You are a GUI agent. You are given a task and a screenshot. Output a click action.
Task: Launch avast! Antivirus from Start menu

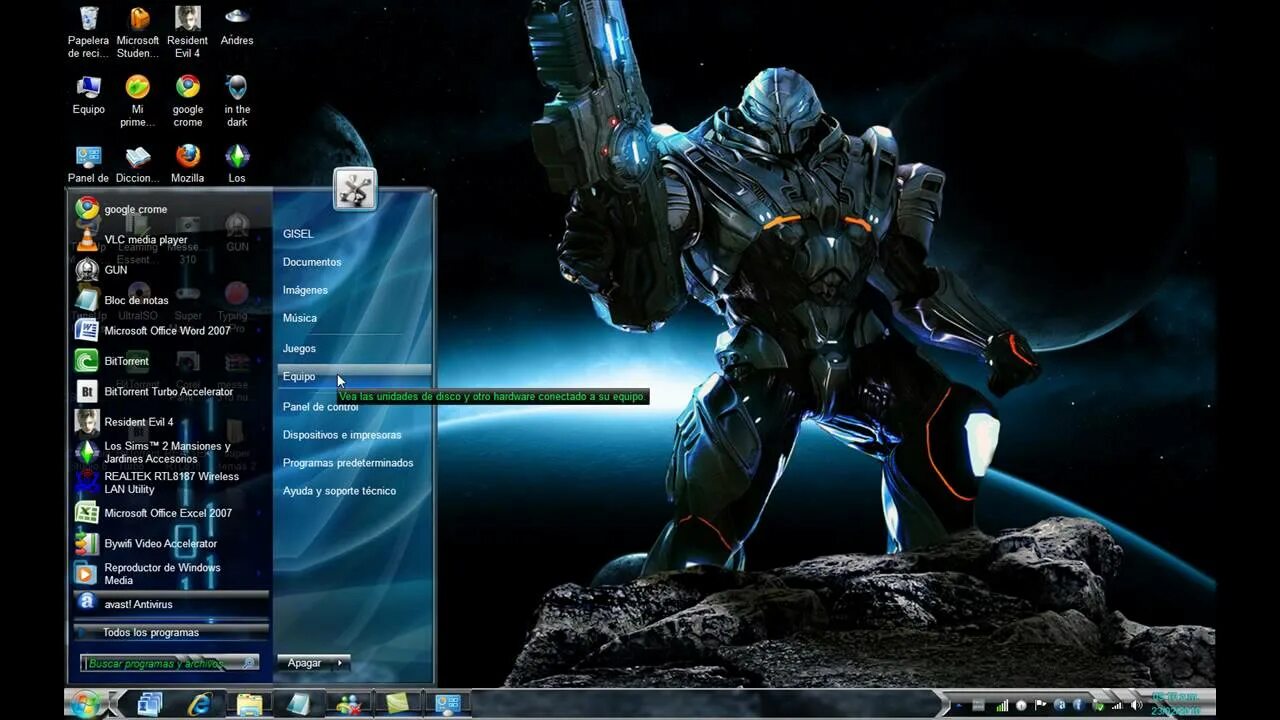[171, 604]
